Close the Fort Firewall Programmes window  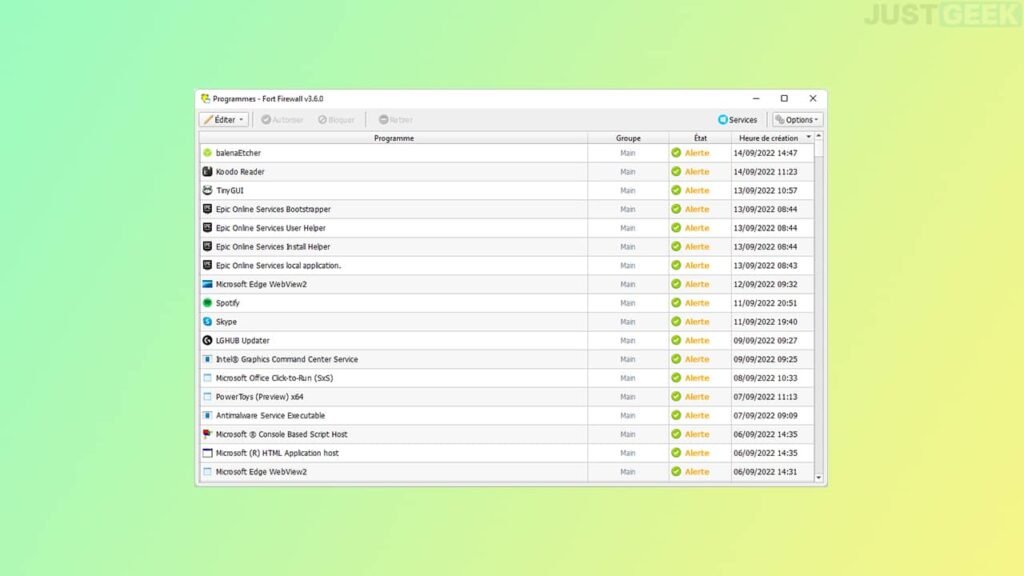(813, 99)
